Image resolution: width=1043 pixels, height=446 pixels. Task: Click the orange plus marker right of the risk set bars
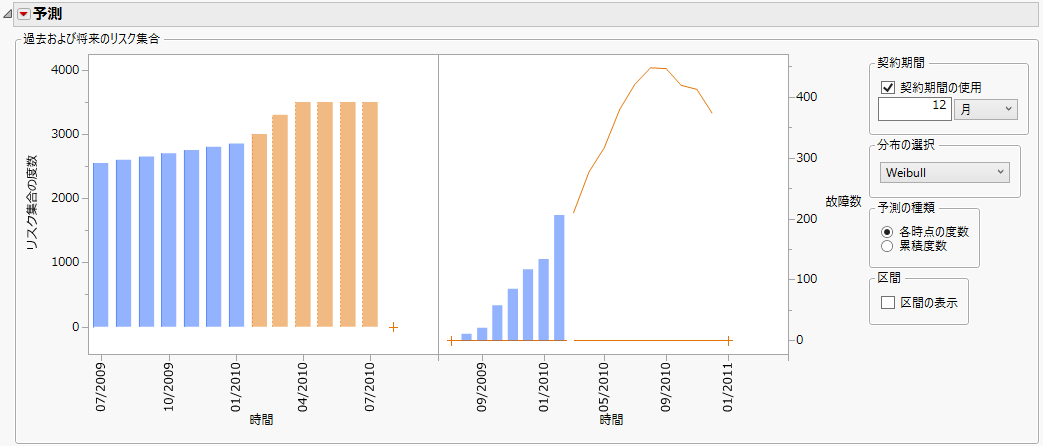click(393, 327)
